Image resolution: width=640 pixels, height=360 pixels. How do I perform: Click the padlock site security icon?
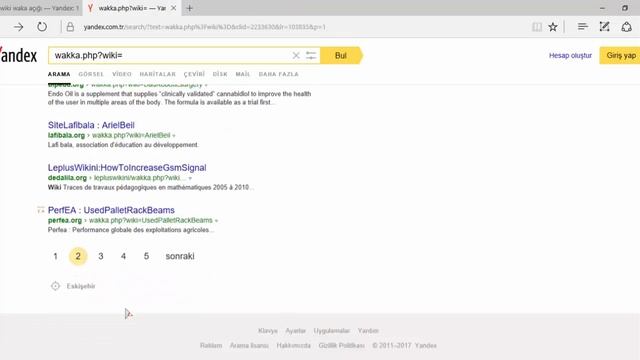(x=70, y=27)
